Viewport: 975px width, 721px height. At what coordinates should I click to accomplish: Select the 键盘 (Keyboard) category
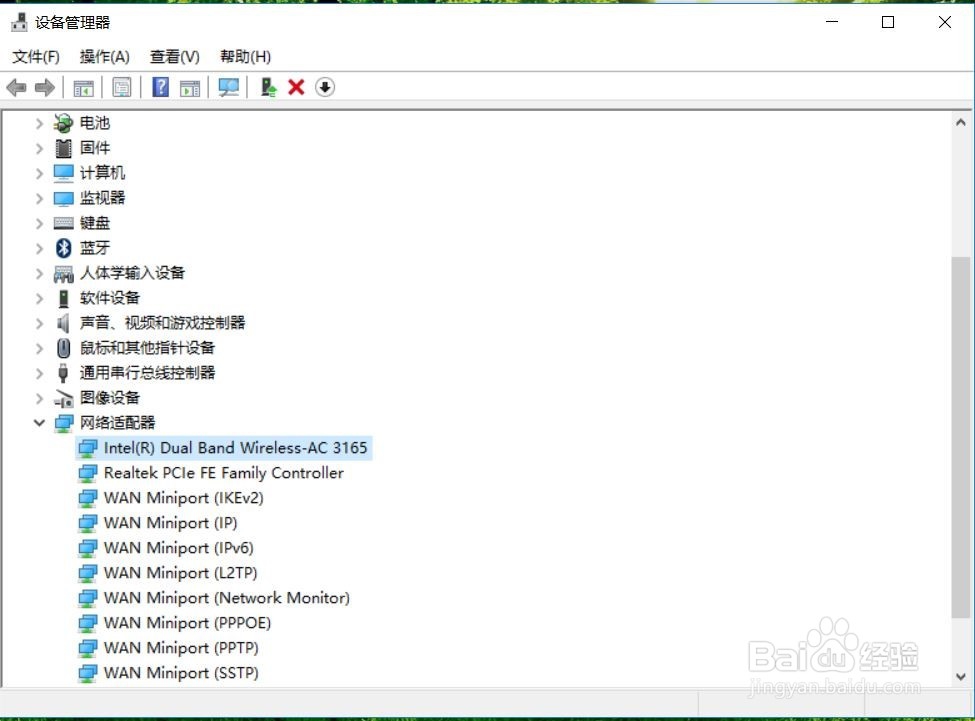95,222
